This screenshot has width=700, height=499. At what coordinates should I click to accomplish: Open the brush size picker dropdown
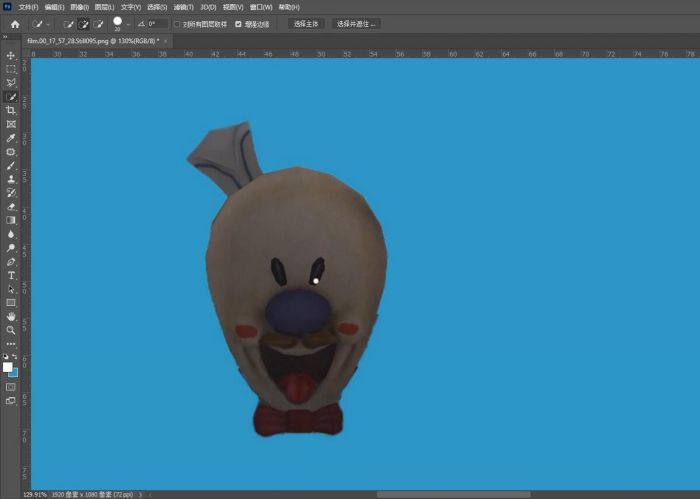(x=128, y=23)
